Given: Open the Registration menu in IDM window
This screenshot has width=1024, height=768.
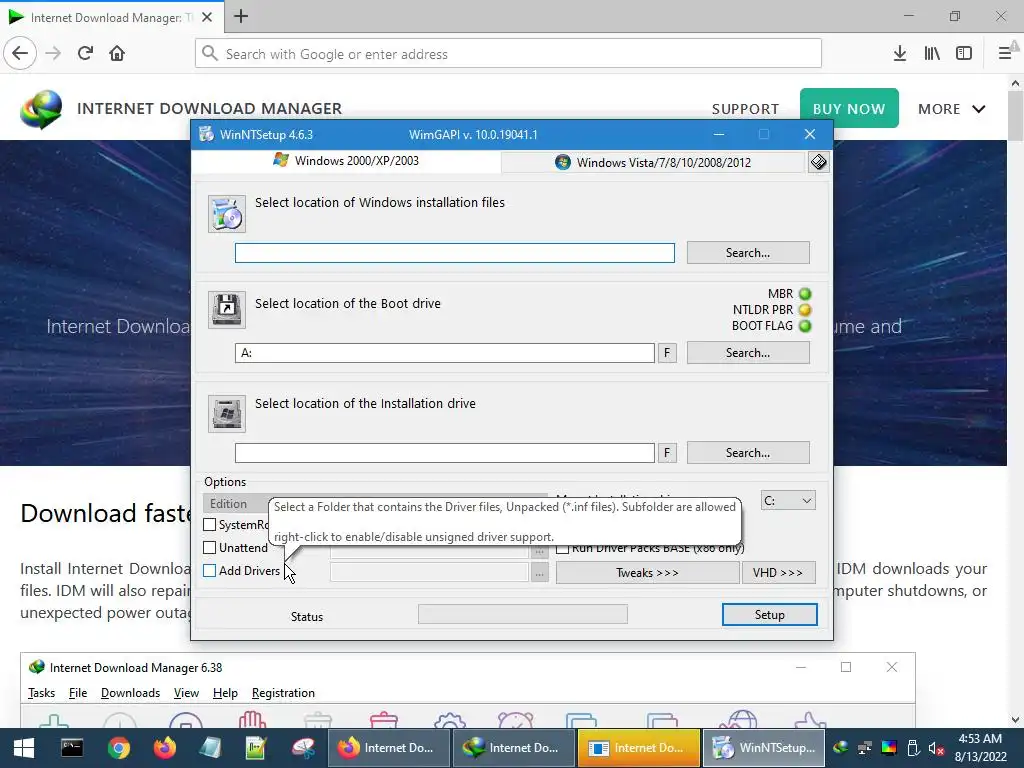Looking at the screenshot, I should click(283, 693).
